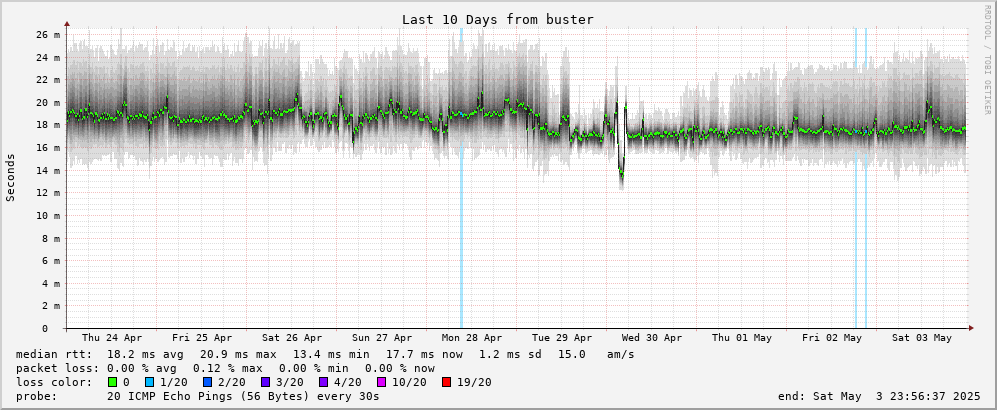Click the '26 m' y-axis value

48,35
